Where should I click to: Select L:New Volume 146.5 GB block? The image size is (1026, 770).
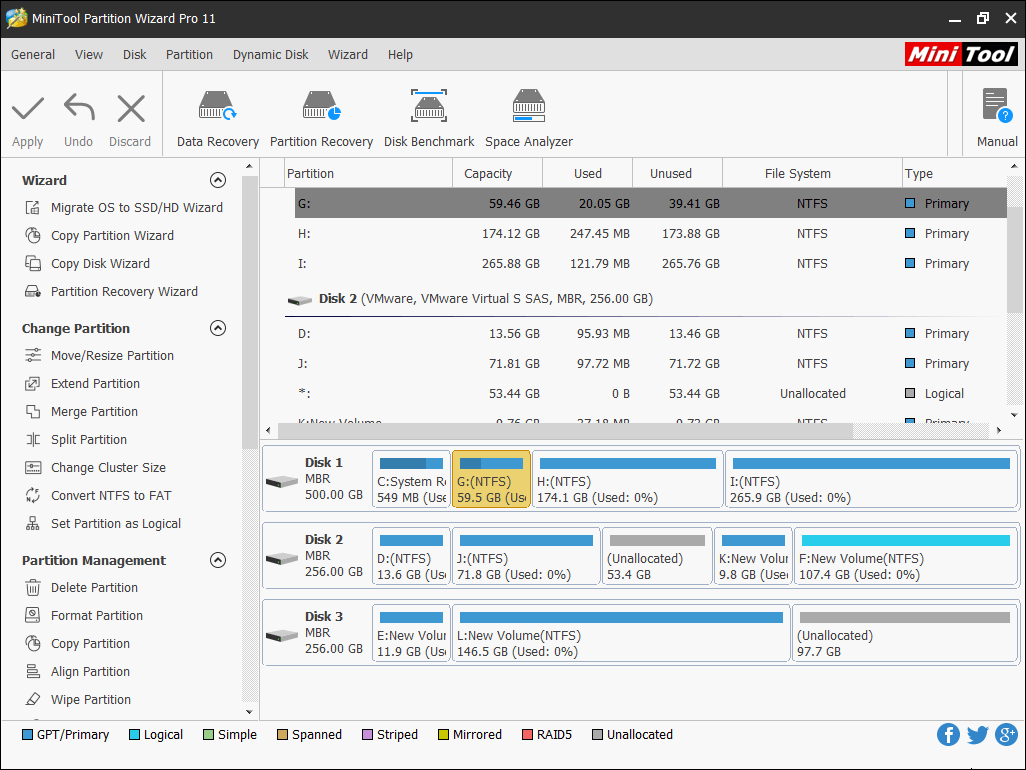click(621, 633)
